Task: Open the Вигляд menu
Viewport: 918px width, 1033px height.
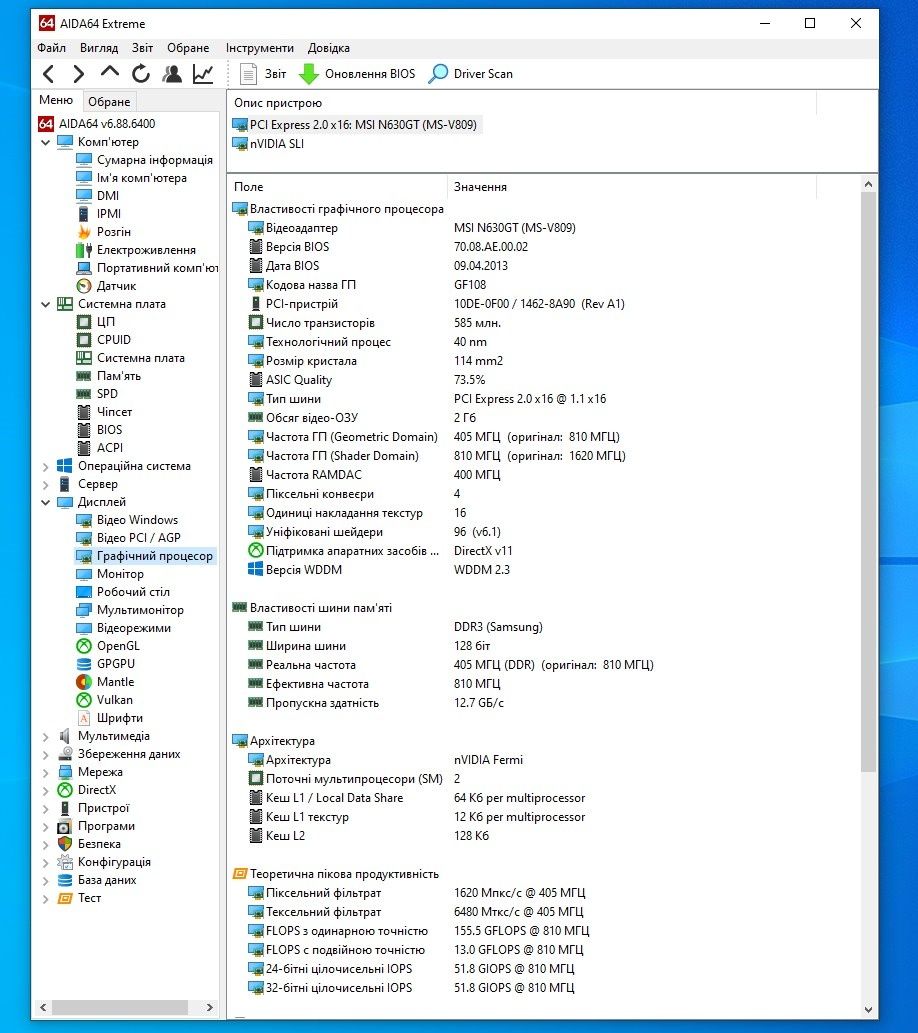Action: 99,48
